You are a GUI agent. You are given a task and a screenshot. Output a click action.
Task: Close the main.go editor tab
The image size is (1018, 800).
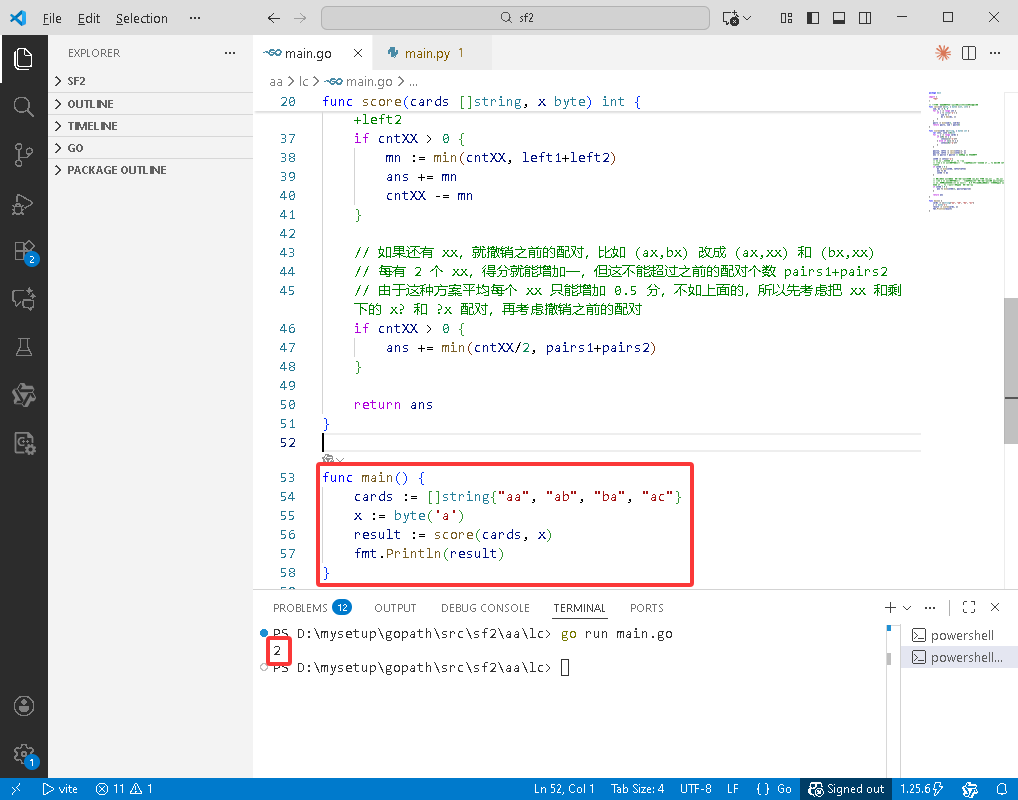tap(358, 53)
